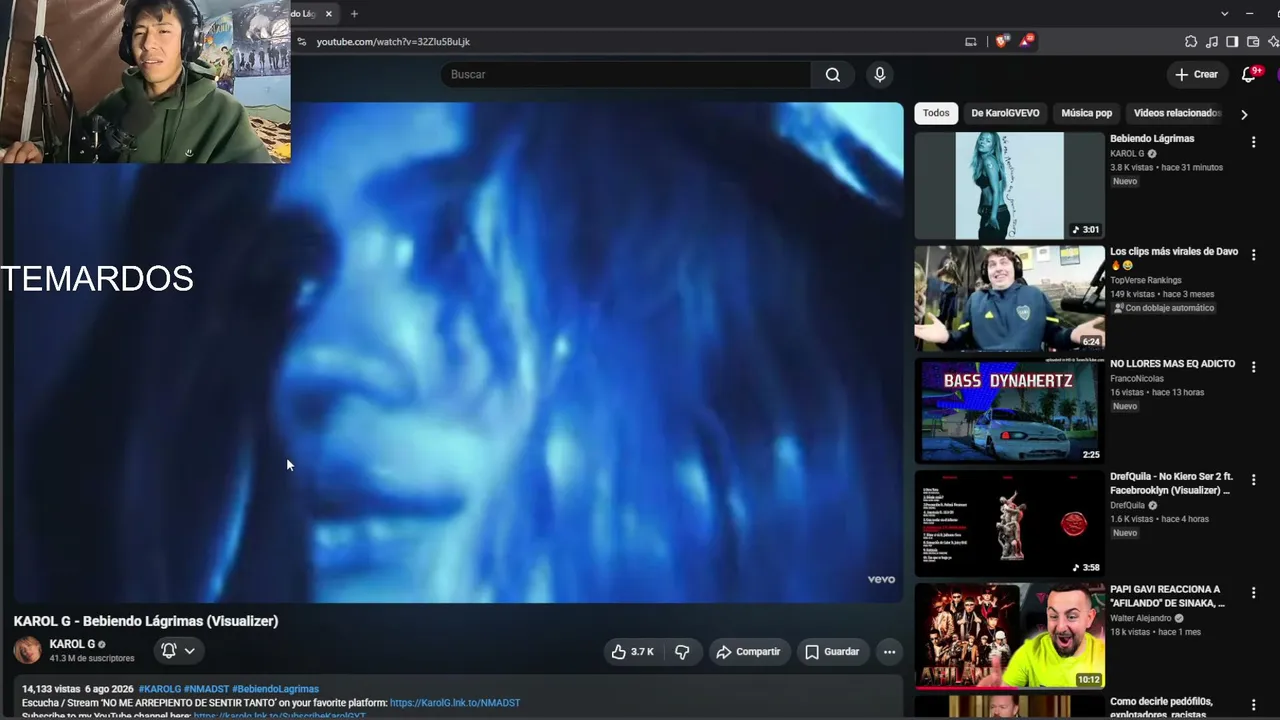Click the vevo logo on video player
This screenshot has height=720, width=1280.
click(x=881, y=579)
